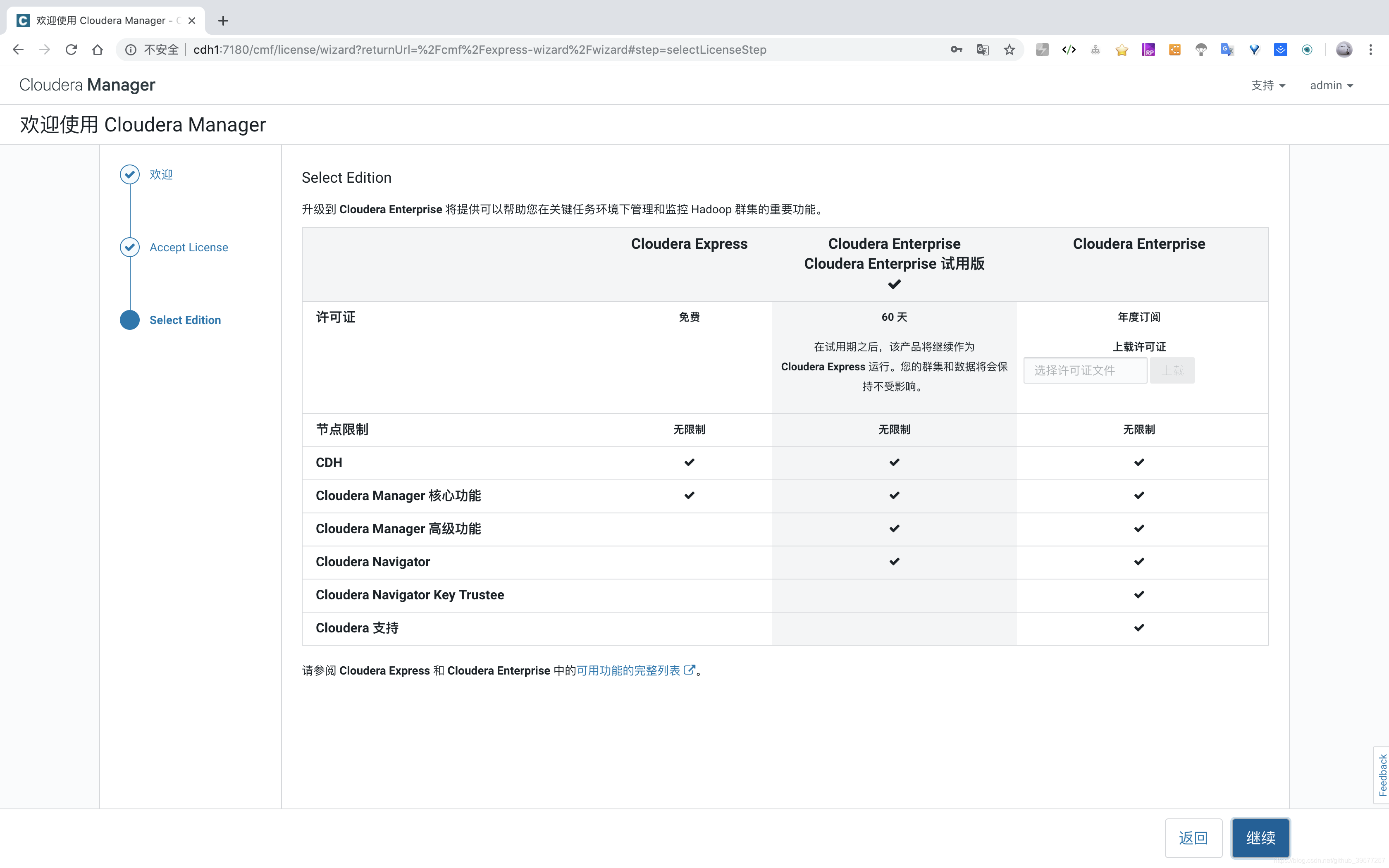Choose the Cloudera Express edition column
Image resolution: width=1389 pixels, height=868 pixels.
point(690,244)
